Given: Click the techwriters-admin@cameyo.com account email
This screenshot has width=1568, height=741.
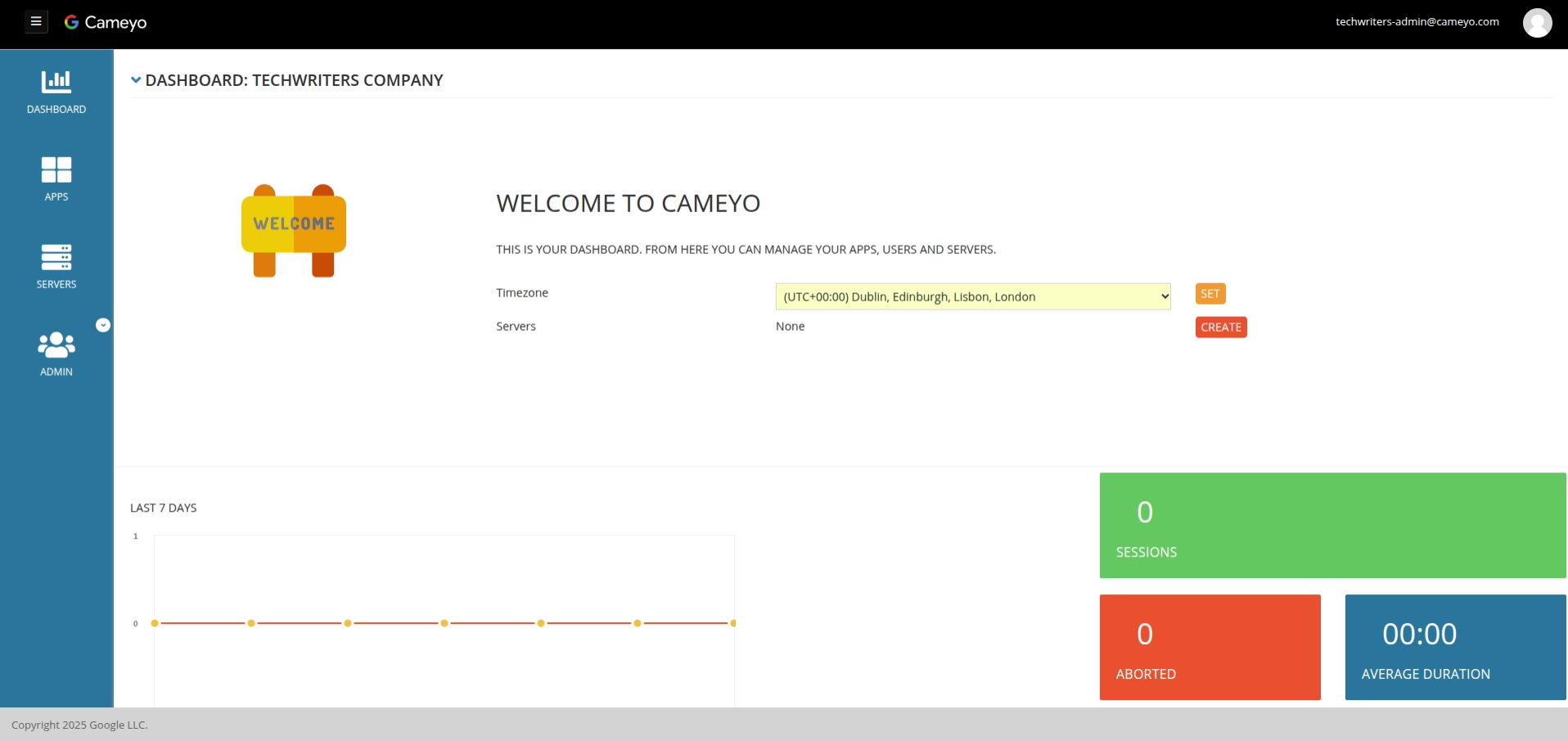Looking at the screenshot, I should point(1417,22).
